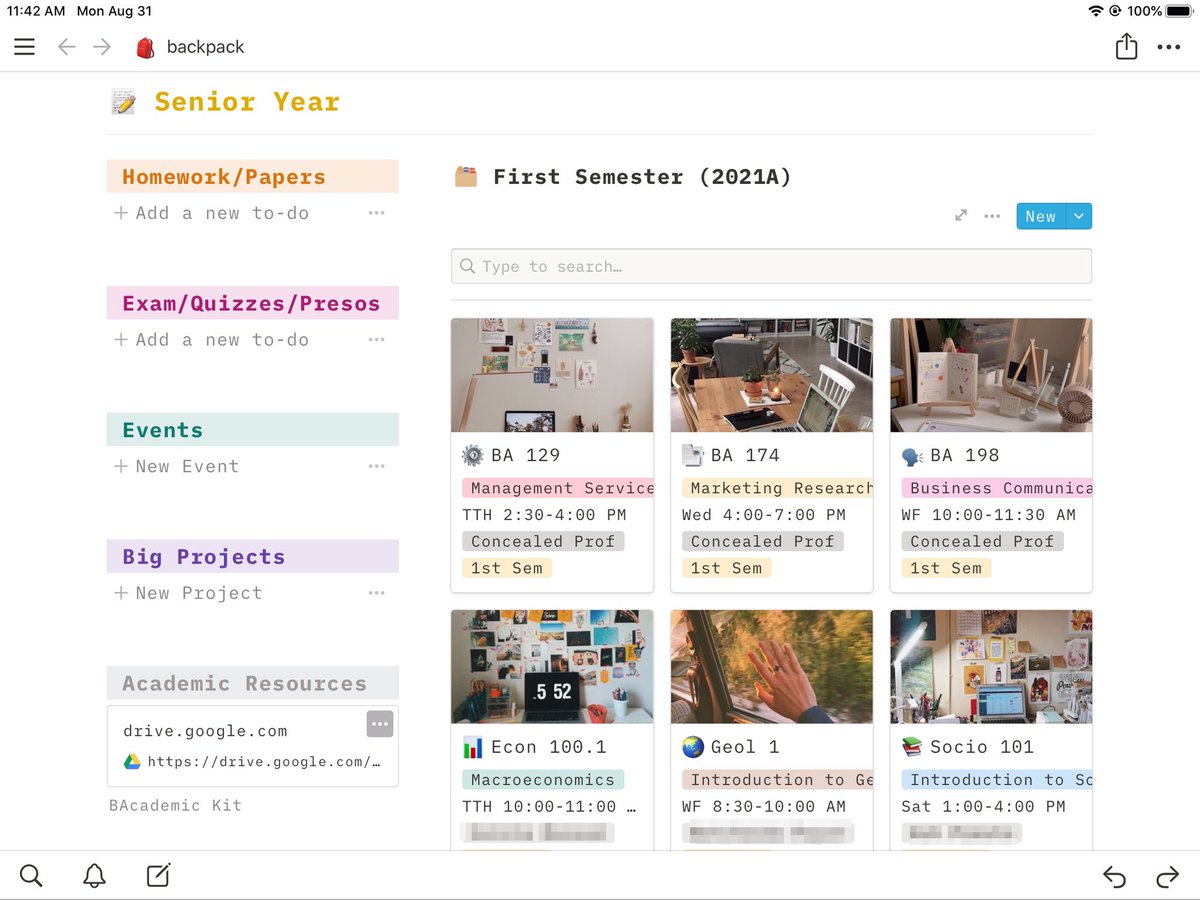Expand the database to full page

(961, 216)
